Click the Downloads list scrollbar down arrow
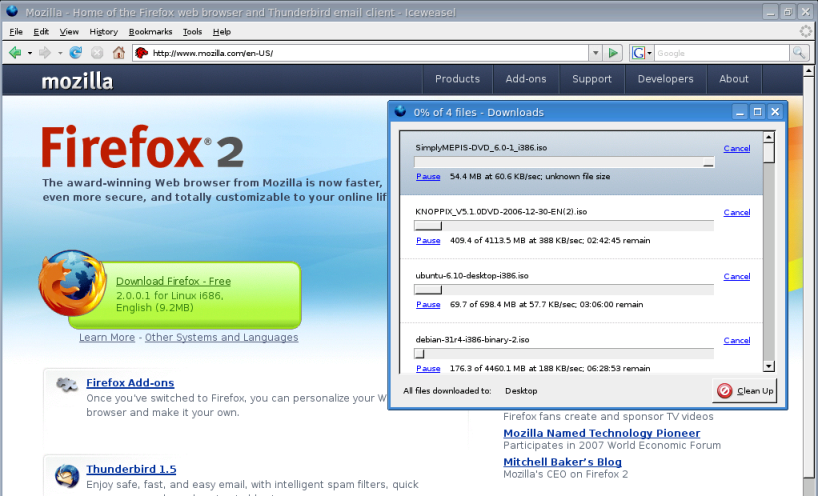 point(768,366)
